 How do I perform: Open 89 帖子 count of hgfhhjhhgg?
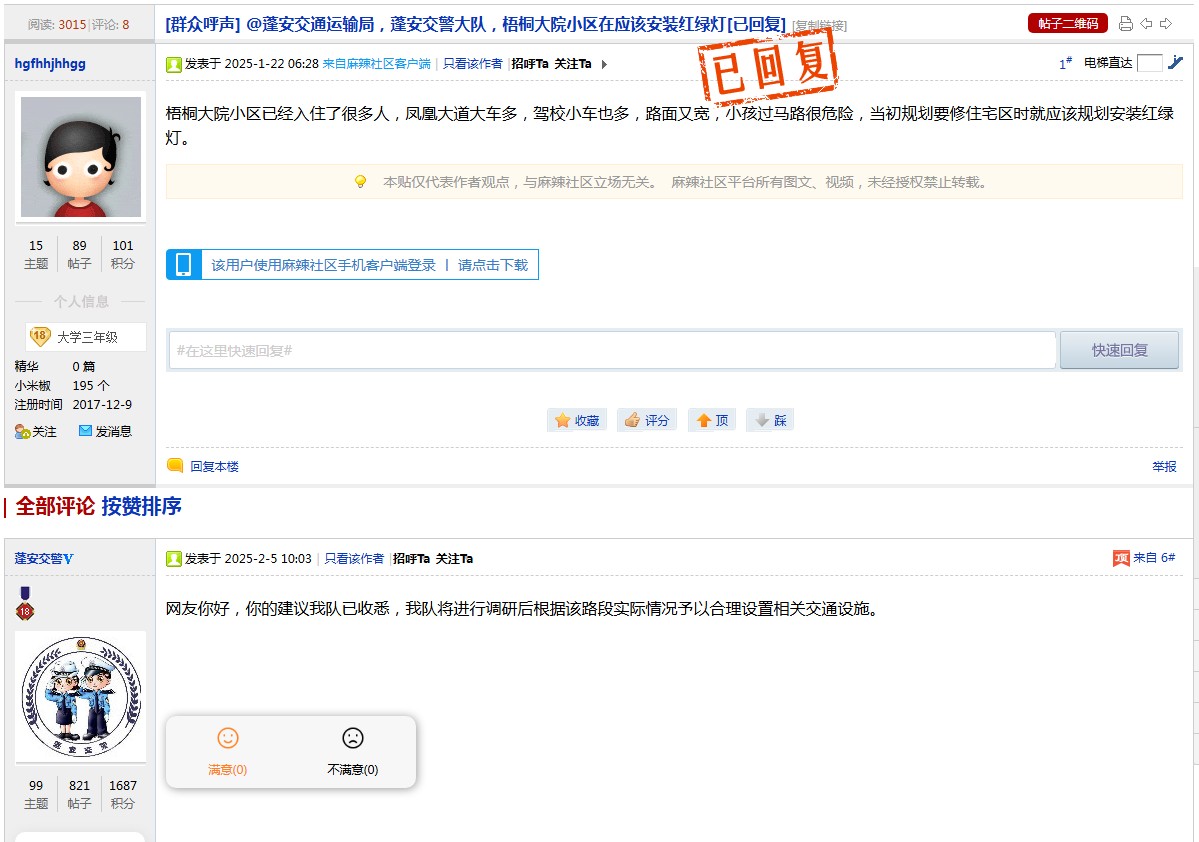[x=80, y=254]
